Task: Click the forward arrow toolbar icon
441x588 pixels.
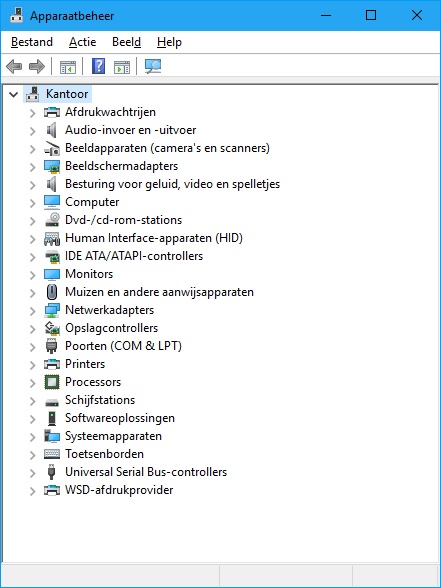Action: (37, 67)
